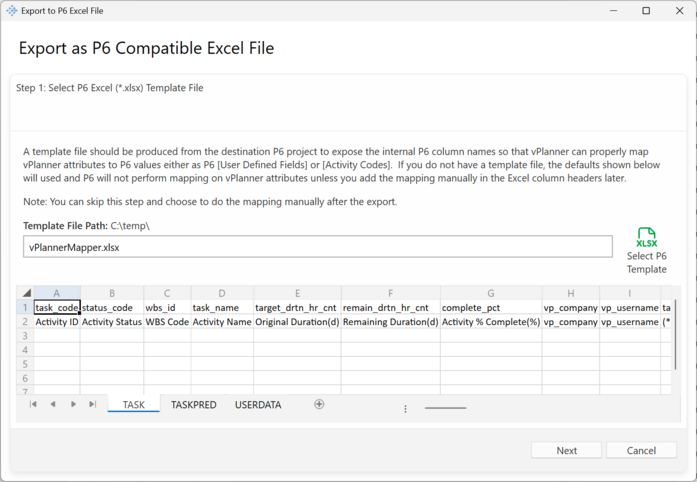Click the Next button

pos(566,450)
